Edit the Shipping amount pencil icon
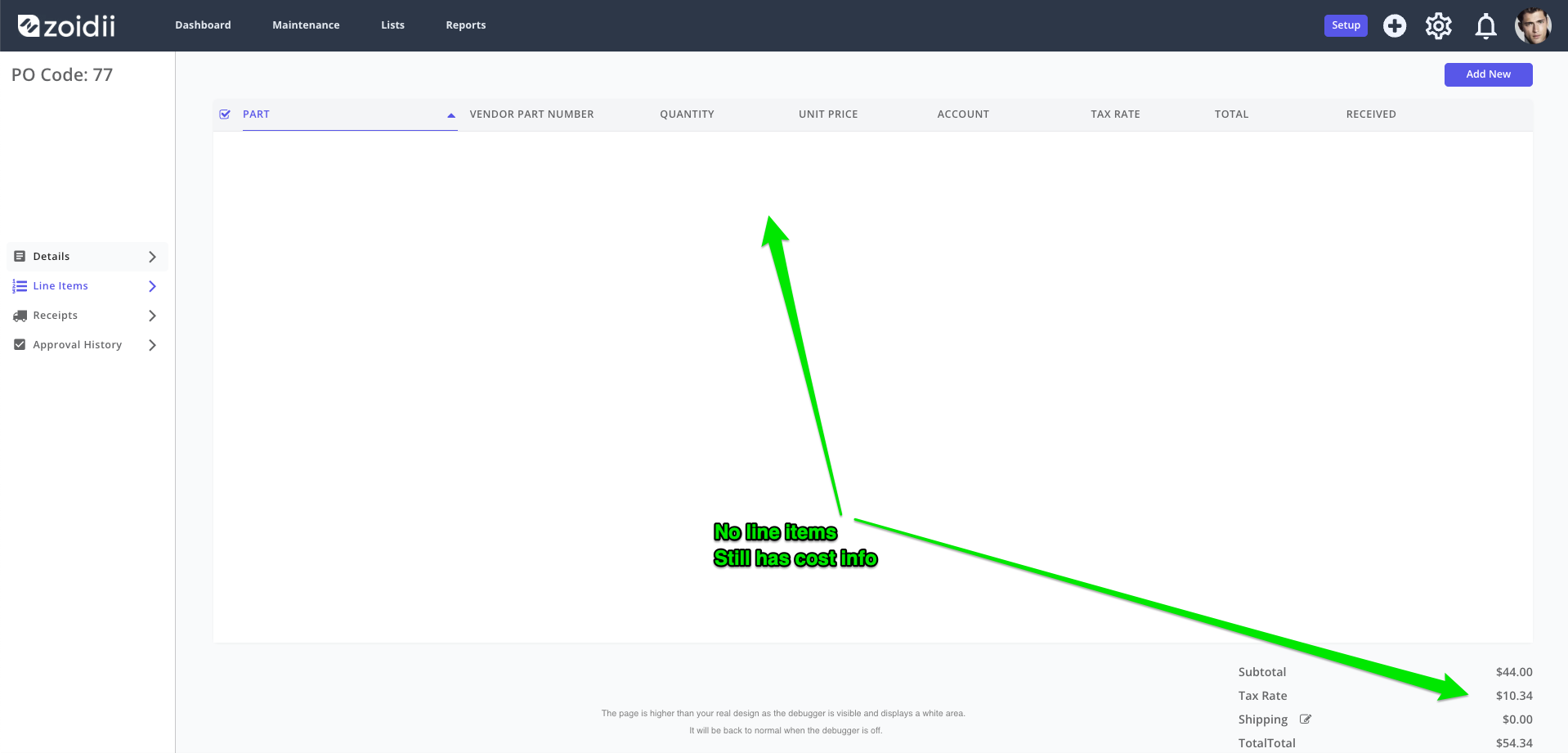This screenshot has height=753, width=1568. click(1306, 719)
